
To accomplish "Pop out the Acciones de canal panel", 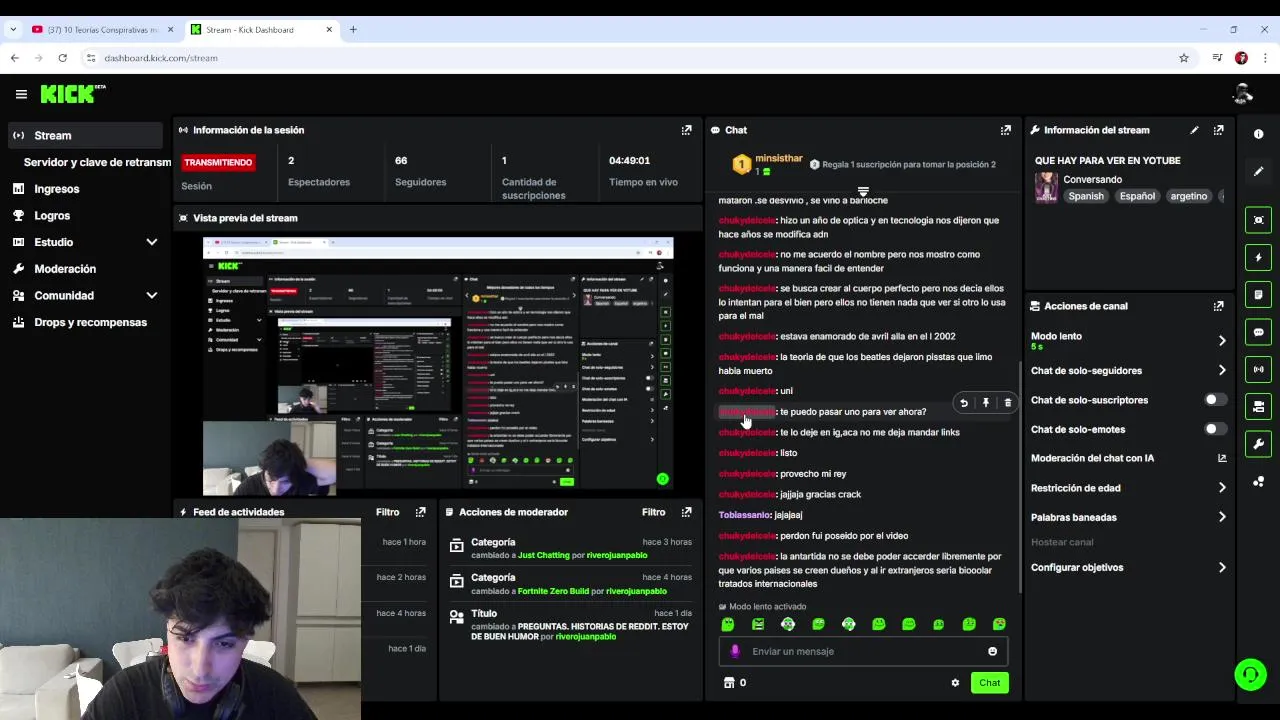I will (x=1218, y=306).
